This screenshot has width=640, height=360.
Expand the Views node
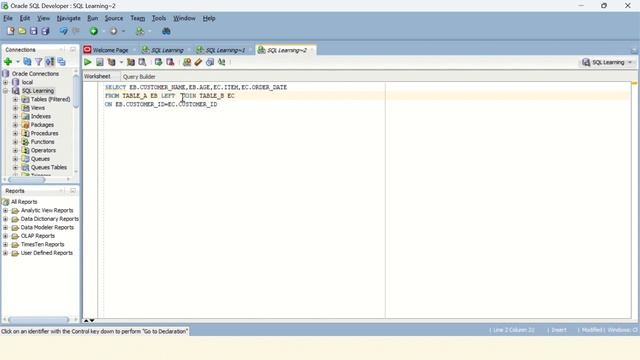pos(15,108)
